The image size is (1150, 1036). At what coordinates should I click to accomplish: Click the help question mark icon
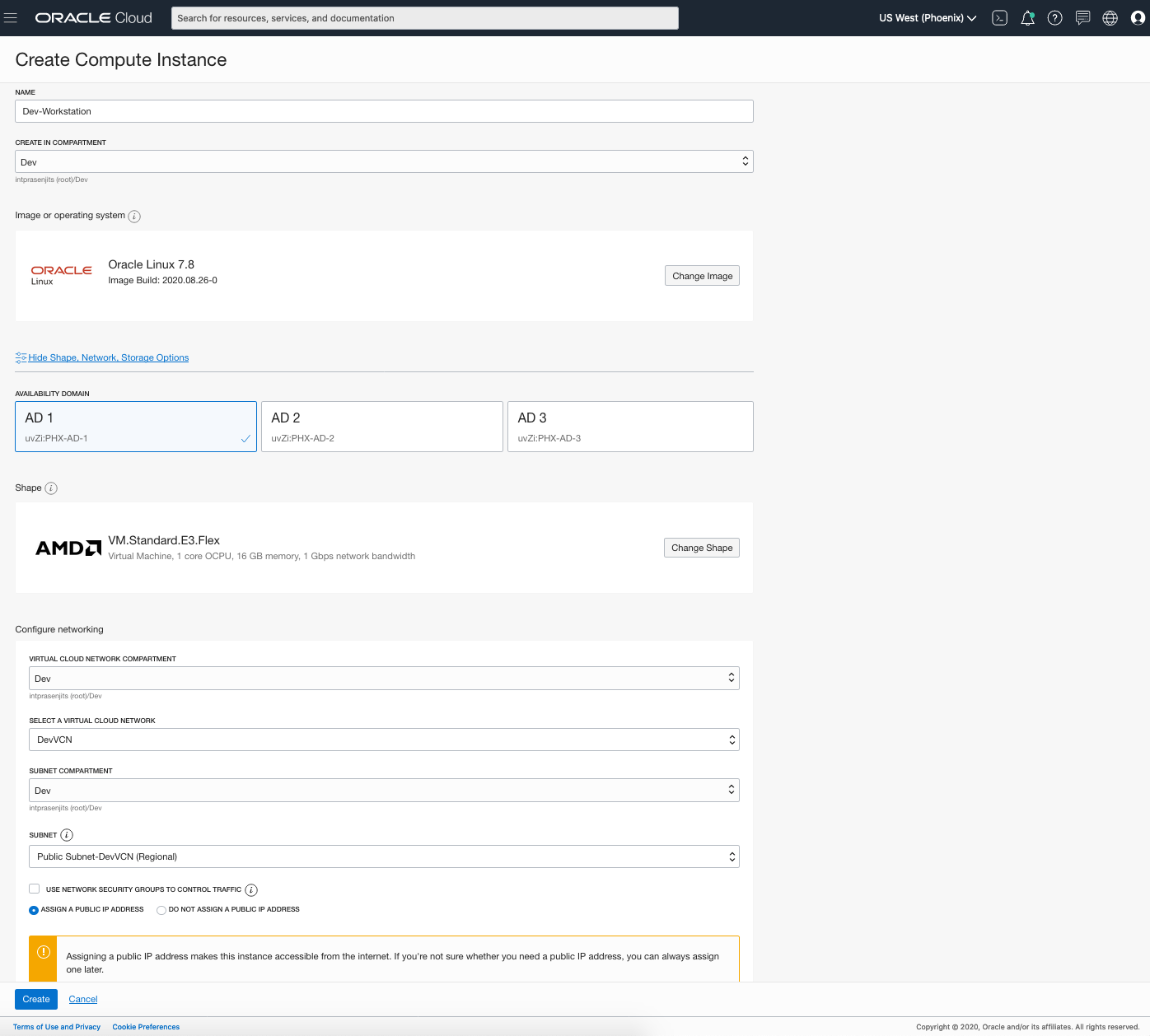(x=1054, y=18)
